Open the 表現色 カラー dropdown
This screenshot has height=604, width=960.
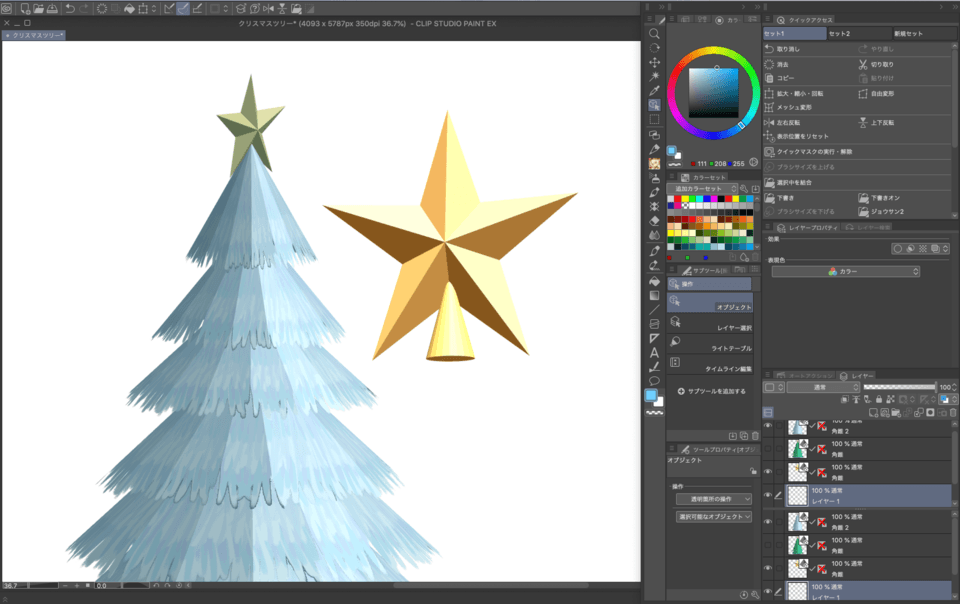tap(846, 271)
